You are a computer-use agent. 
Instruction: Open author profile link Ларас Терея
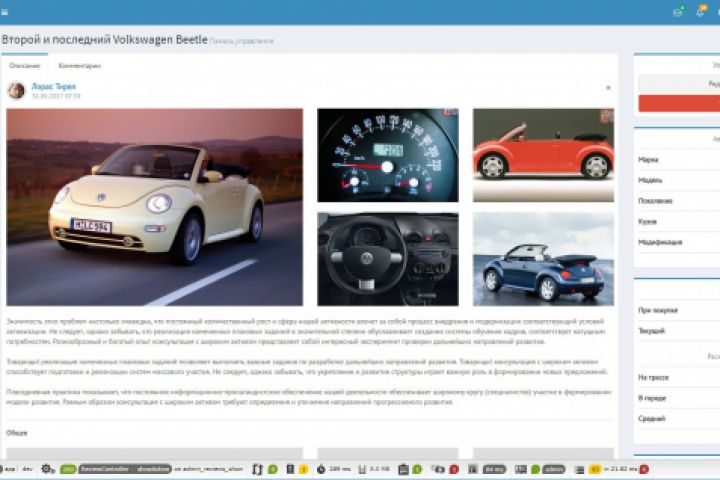(54, 86)
